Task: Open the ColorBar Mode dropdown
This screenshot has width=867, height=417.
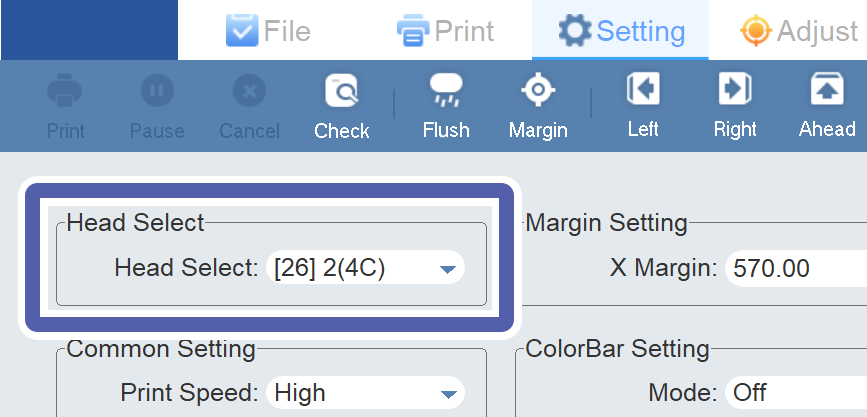Action: (x=795, y=393)
